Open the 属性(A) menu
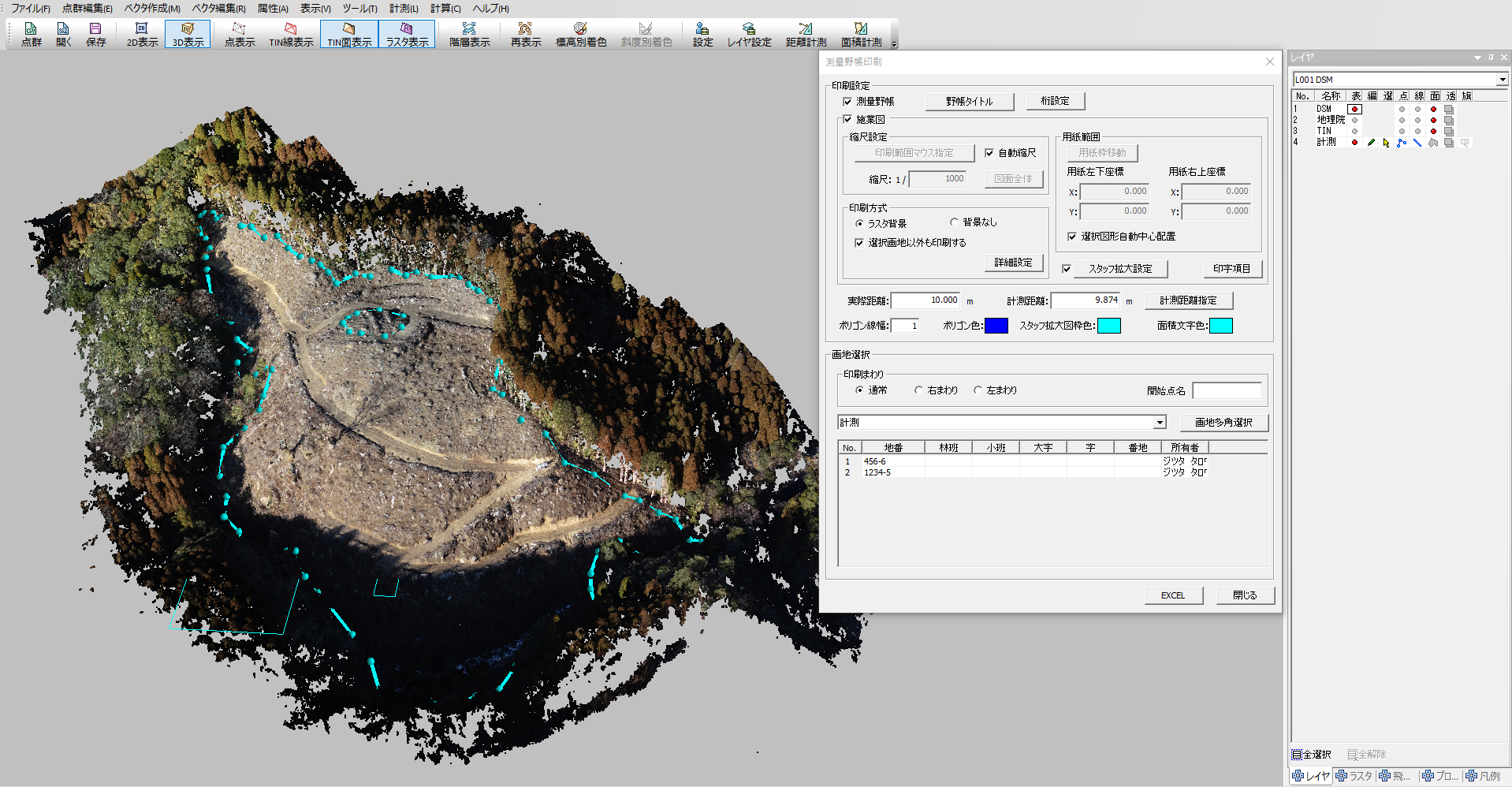The height and width of the screenshot is (787, 1512). point(273,9)
